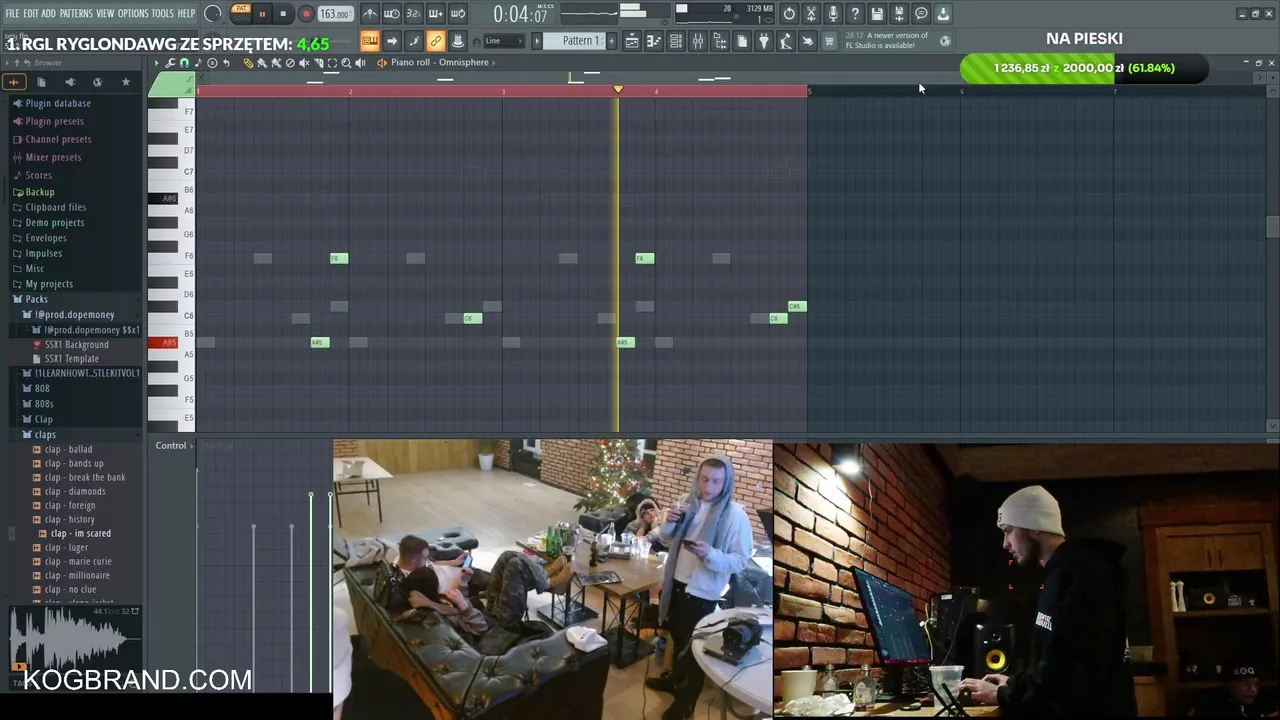Toggle the link-to-controller chain icon
Viewport: 1280px width, 720px height.
pos(436,41)
